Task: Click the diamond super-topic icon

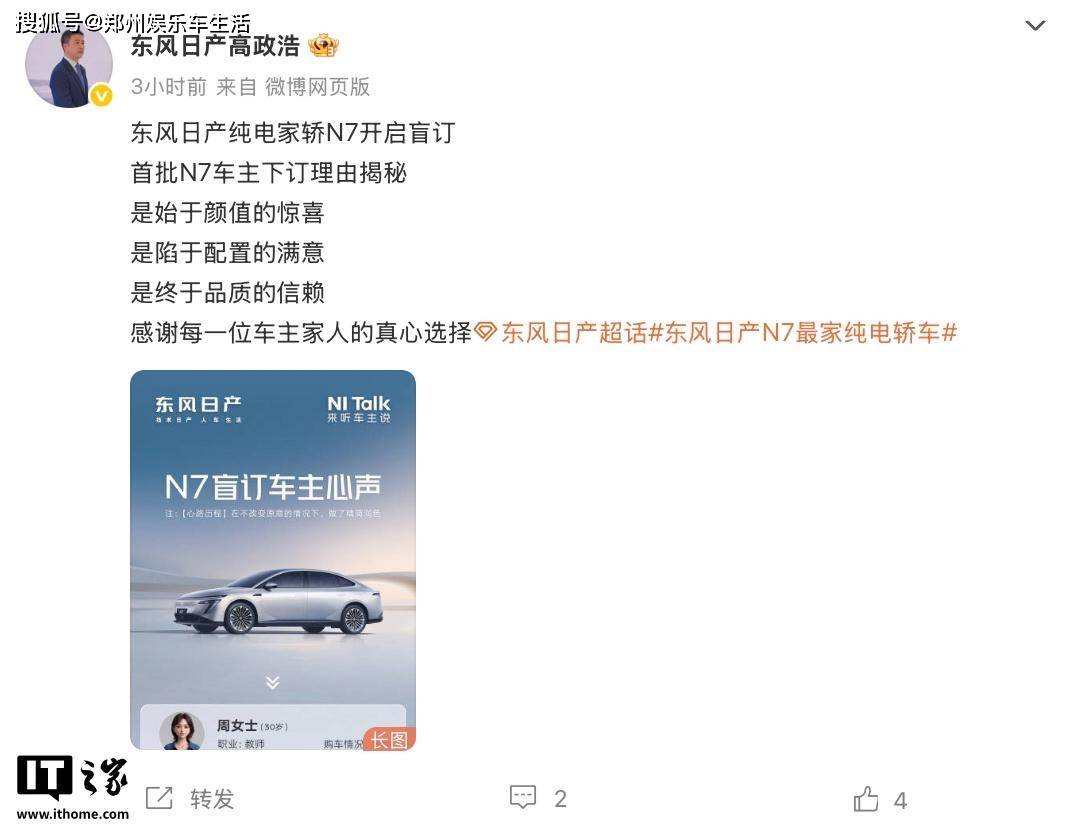Action: click(x=485, y=332)
